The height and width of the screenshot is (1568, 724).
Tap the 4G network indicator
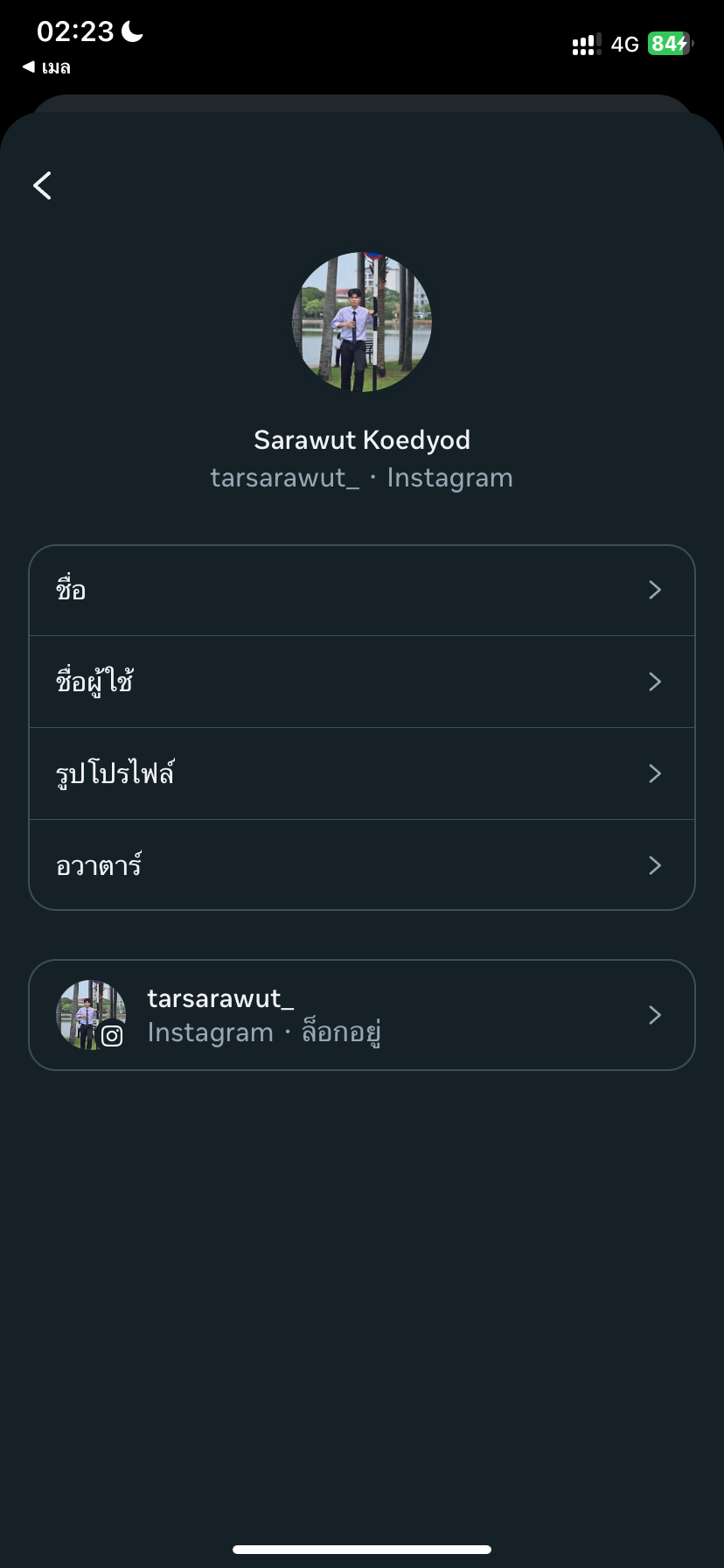pyautogui.click(x=624, y=45)
